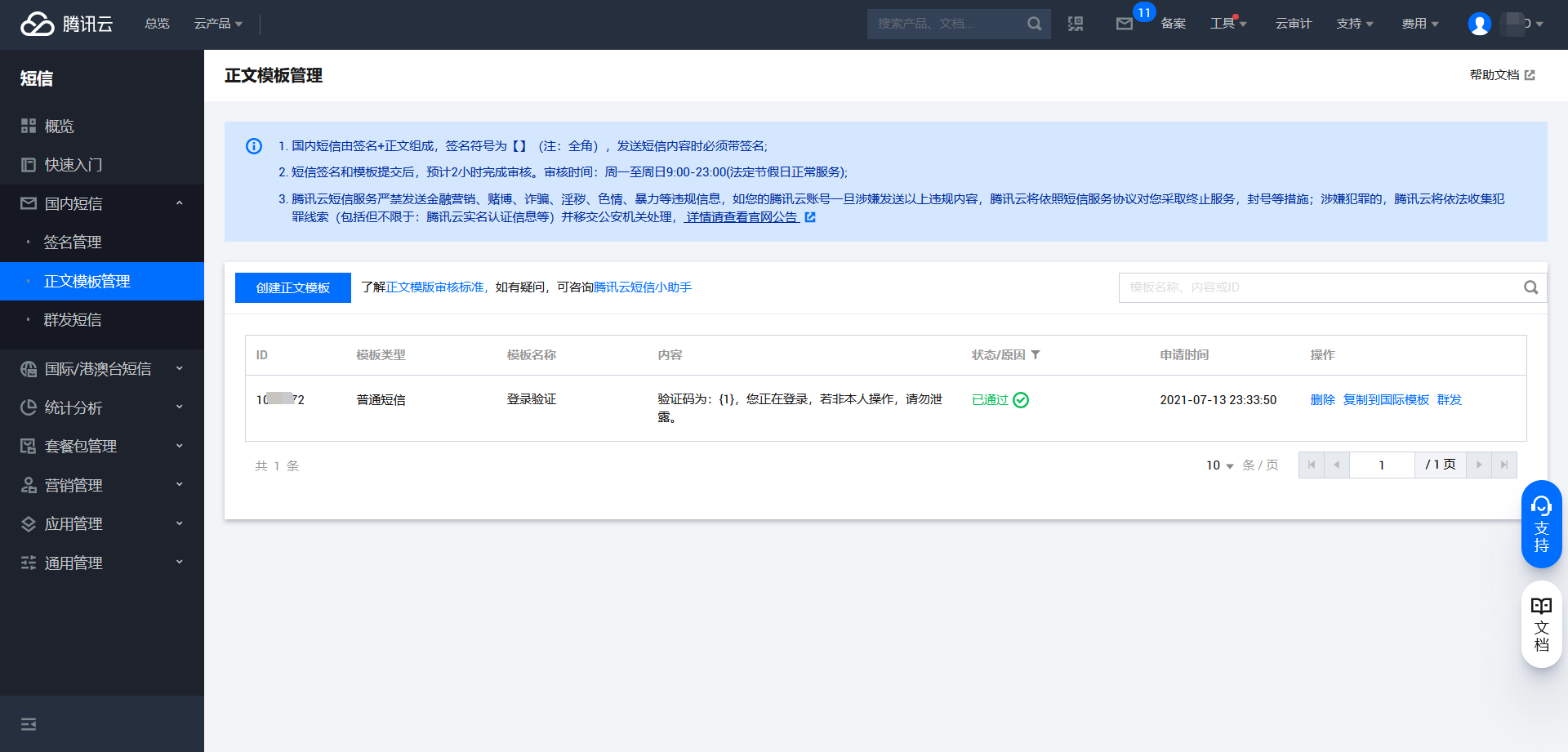1568x752 pixels.
Task: Click the Tencent Cloud logo
Action: 67,24
